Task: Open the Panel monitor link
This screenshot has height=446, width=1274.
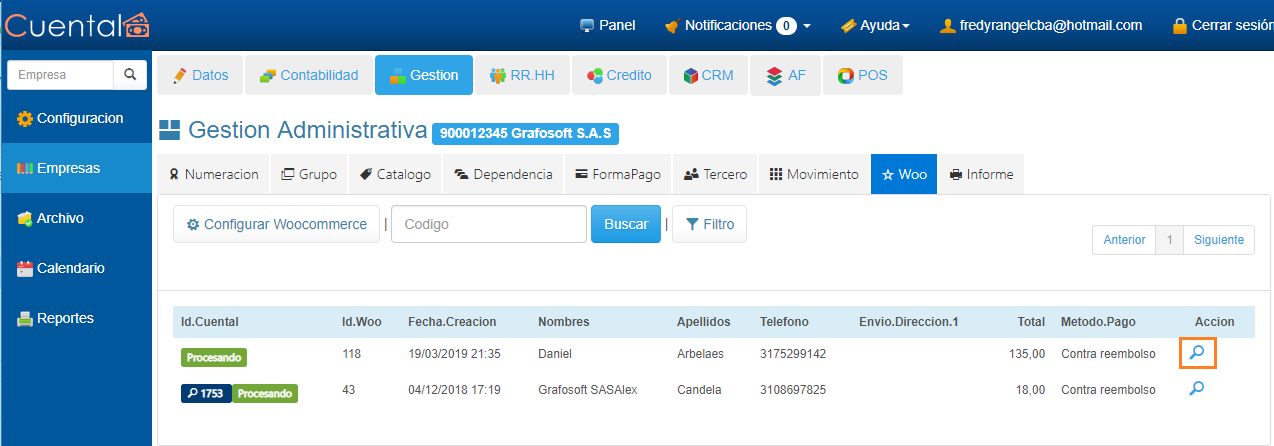Action: [x=607, y=25]
